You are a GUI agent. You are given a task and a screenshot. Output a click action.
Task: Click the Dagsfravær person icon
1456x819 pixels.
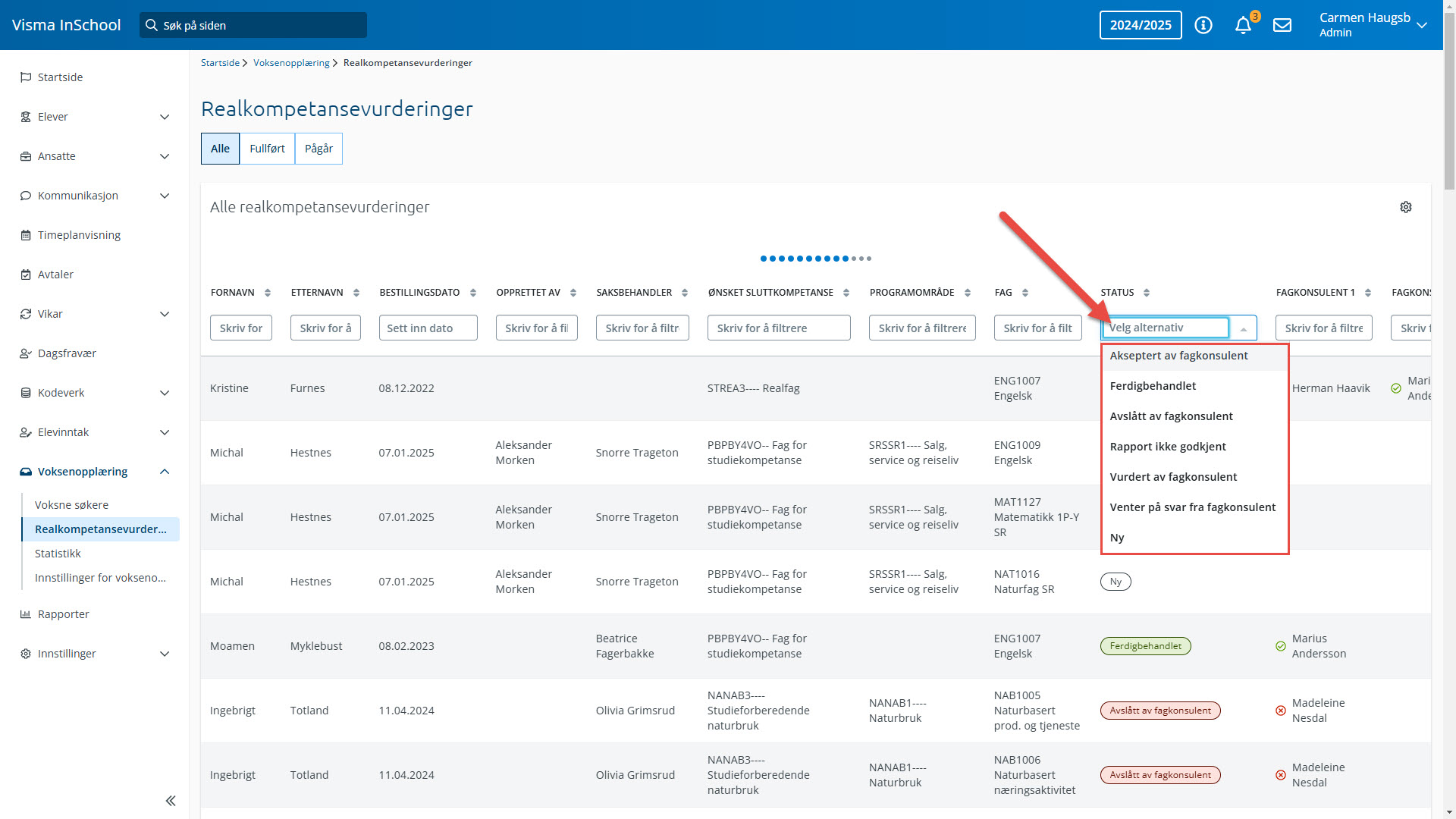click(26, 353)
